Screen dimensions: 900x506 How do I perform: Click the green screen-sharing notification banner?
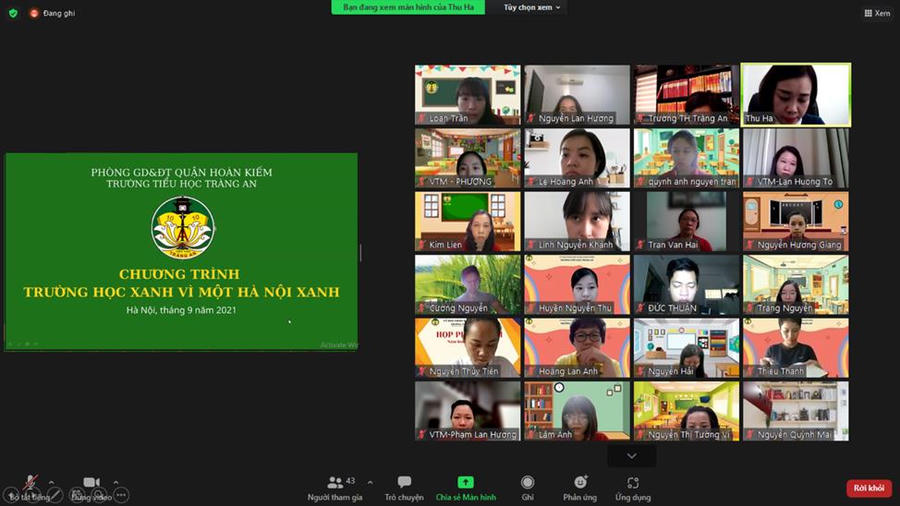coord(408,7)
